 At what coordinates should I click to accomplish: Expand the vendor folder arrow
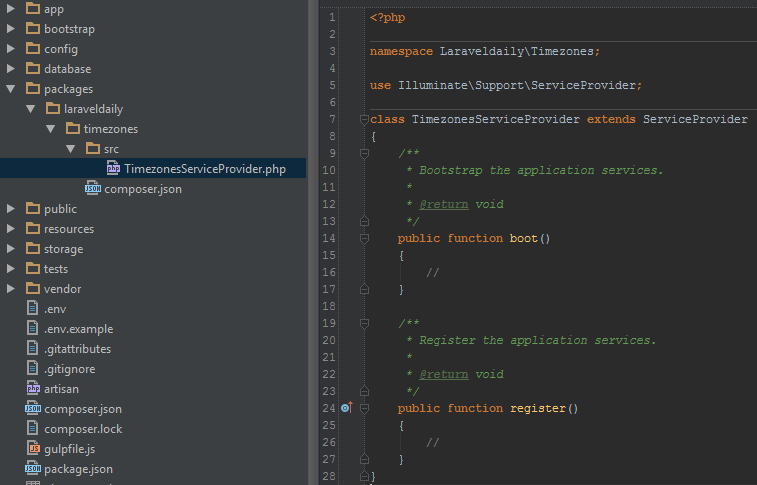11,289
